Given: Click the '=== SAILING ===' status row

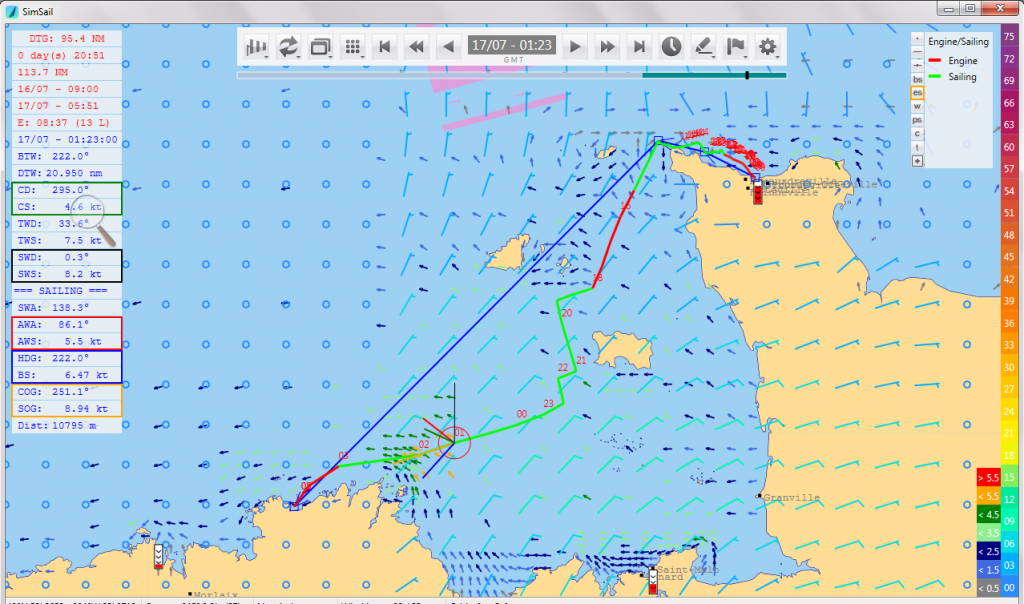Looking at the screenshot, I should click(67, 291).
